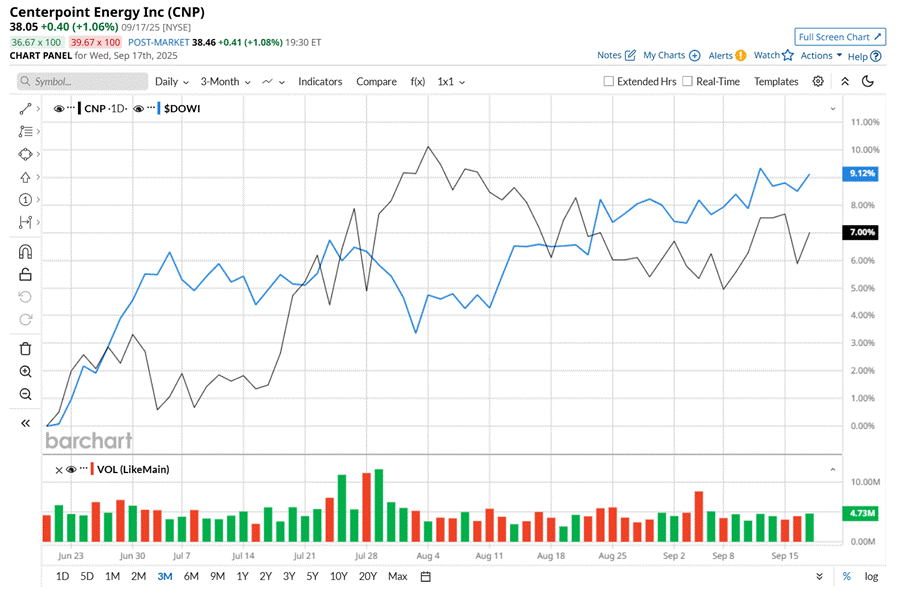The image size is (904, 595).
Task: Click the VOL red color bar
Action: click(92, 469)
